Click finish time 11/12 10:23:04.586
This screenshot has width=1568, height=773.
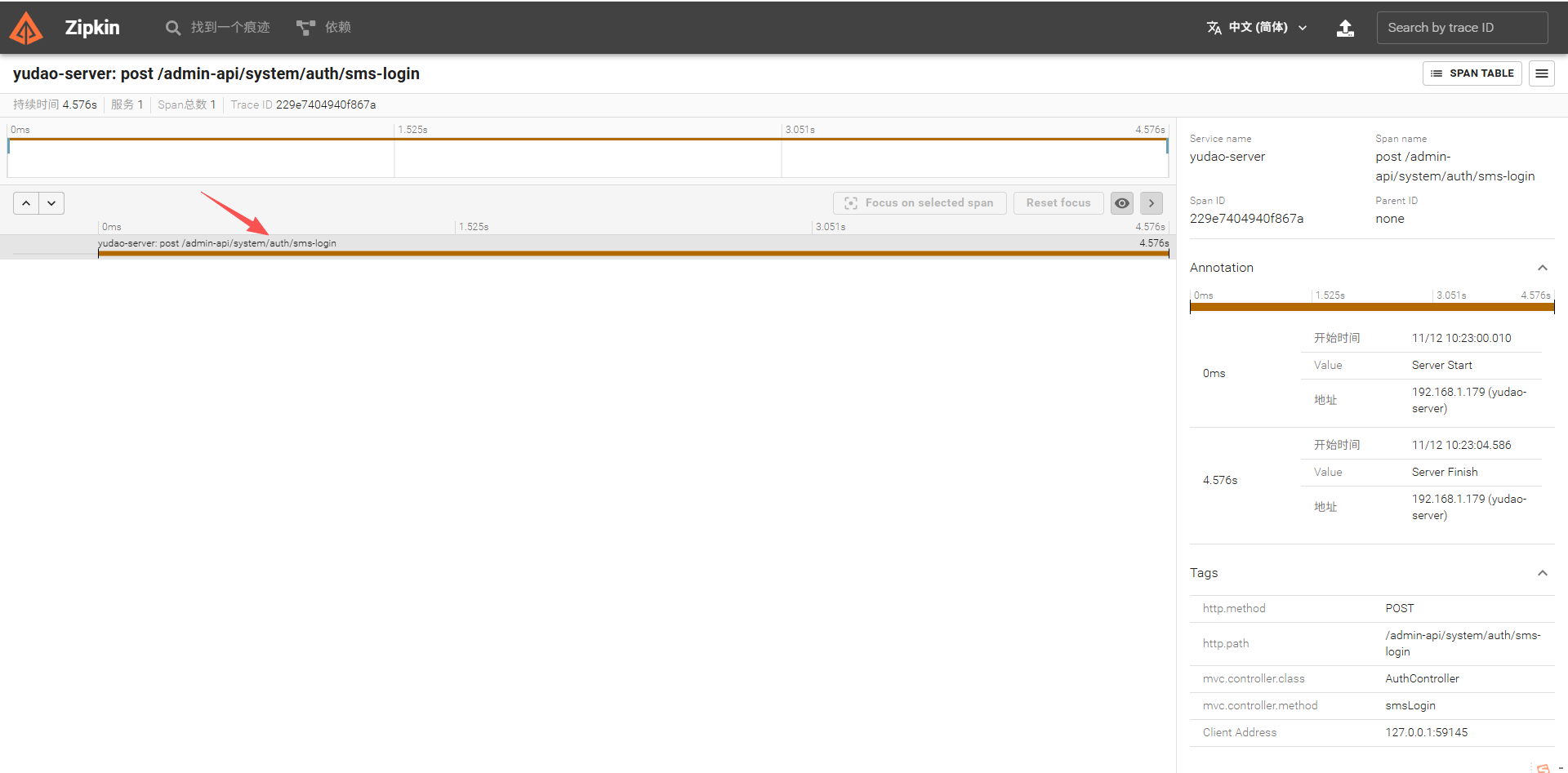point(1462,446)
